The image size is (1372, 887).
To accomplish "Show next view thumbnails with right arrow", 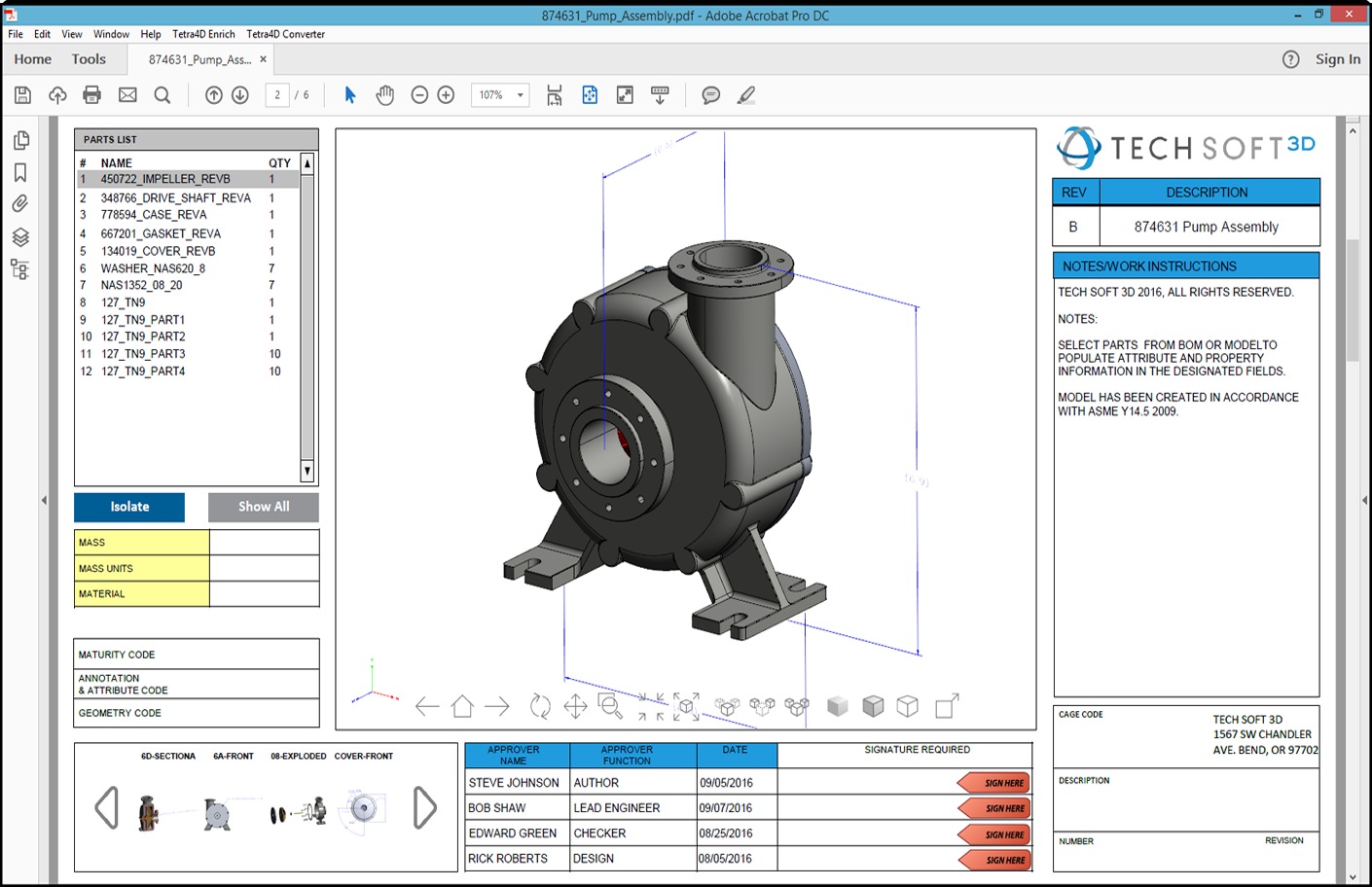I will tap(425, 808).
